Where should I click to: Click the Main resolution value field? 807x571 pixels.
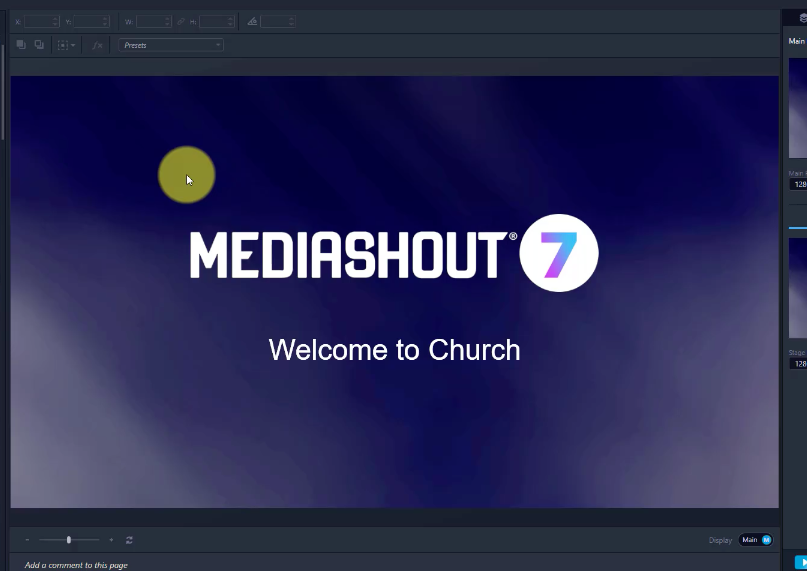(799, 184)
